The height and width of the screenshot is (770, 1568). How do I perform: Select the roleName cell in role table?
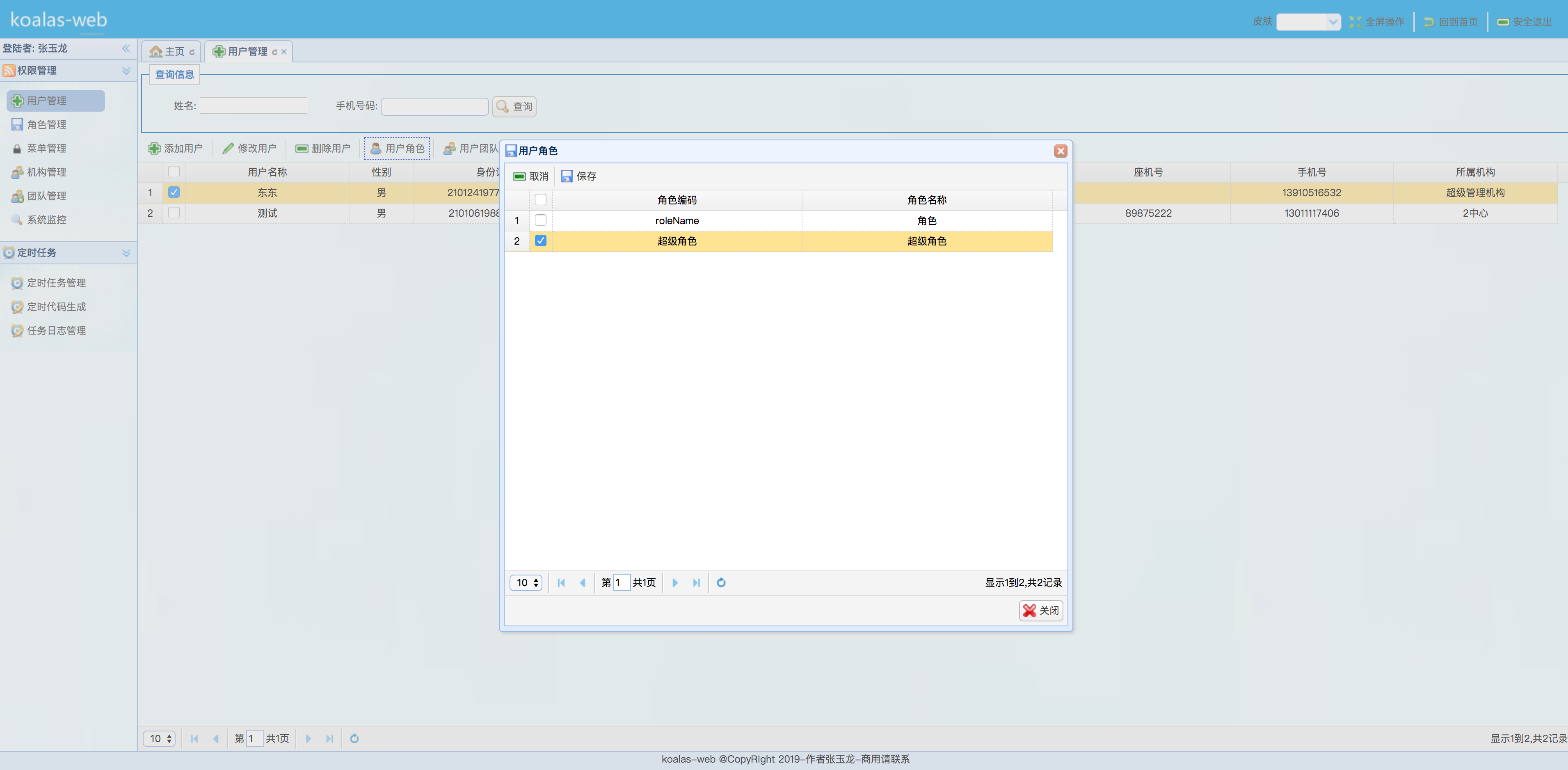(x=677, y=220)
